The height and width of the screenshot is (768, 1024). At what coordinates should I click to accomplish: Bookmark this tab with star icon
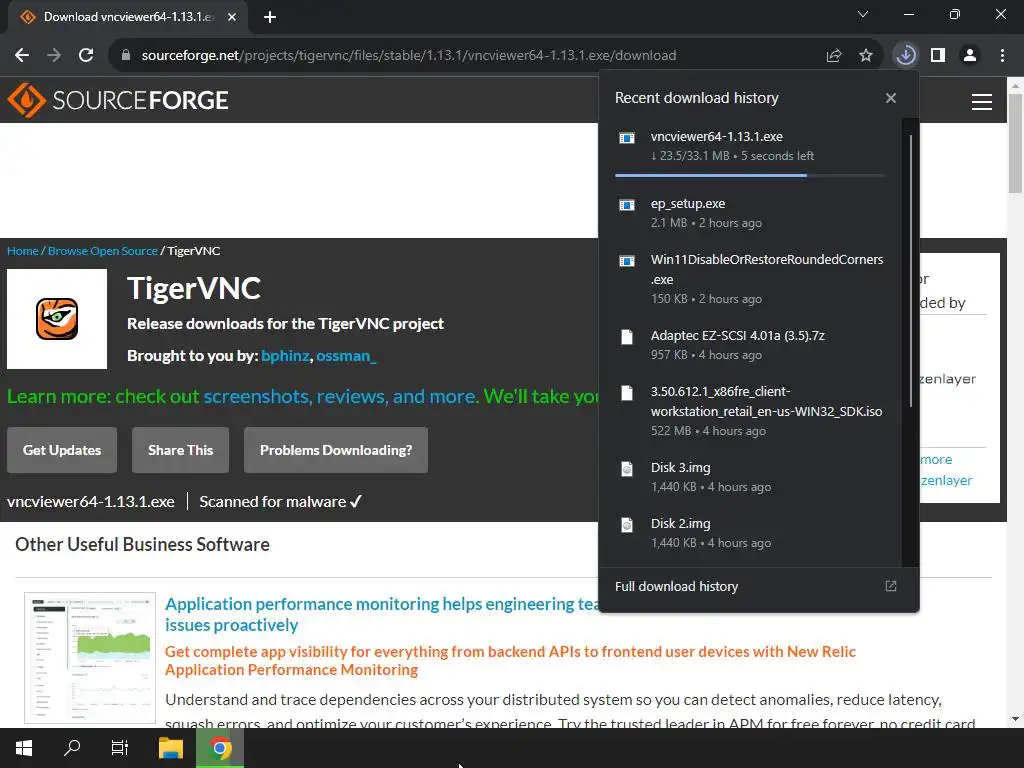point(865,56)
